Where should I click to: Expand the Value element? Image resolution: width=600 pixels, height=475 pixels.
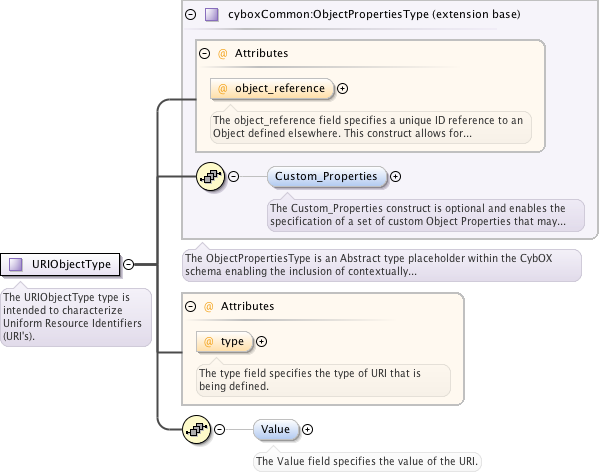pyautogui.click(x=307, y=430)
